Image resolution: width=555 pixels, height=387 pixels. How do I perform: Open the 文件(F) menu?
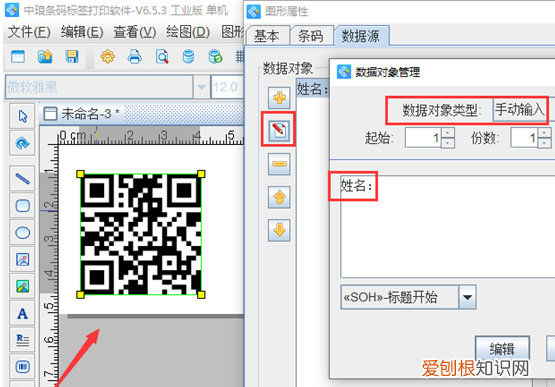[x=29, y=32]
